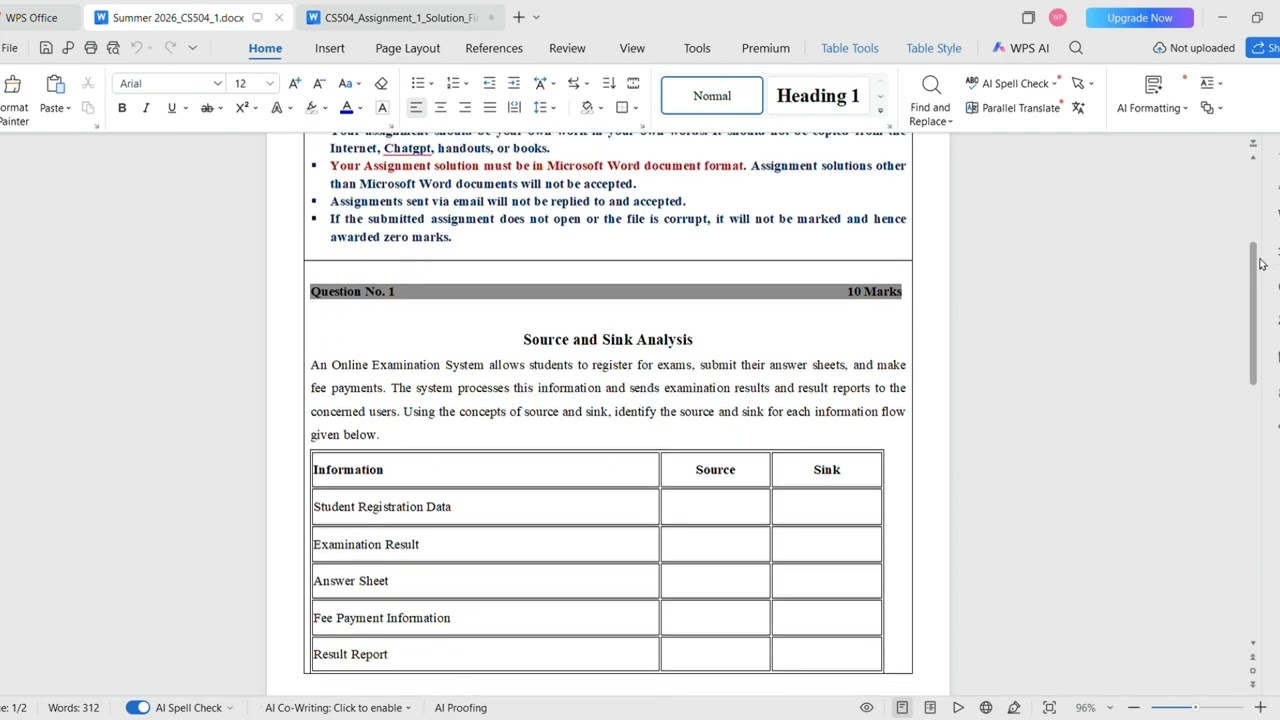Image resolution: width=1280 pixels, height=720 pixels.
Task: Click the vertical scrollbar thumb
Action: tap(1252, 312)
